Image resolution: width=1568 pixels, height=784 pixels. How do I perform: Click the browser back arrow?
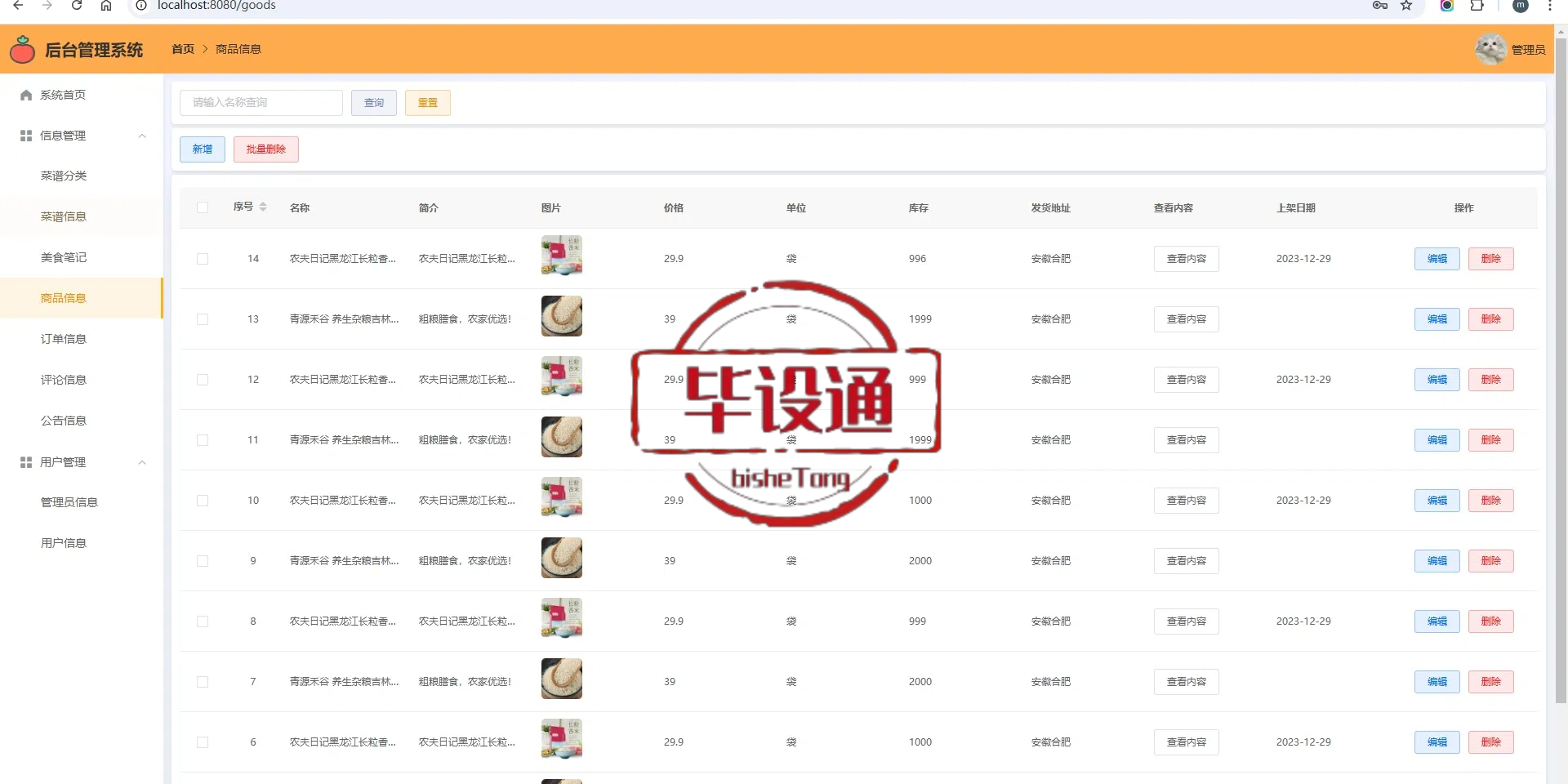coord(18,6)
